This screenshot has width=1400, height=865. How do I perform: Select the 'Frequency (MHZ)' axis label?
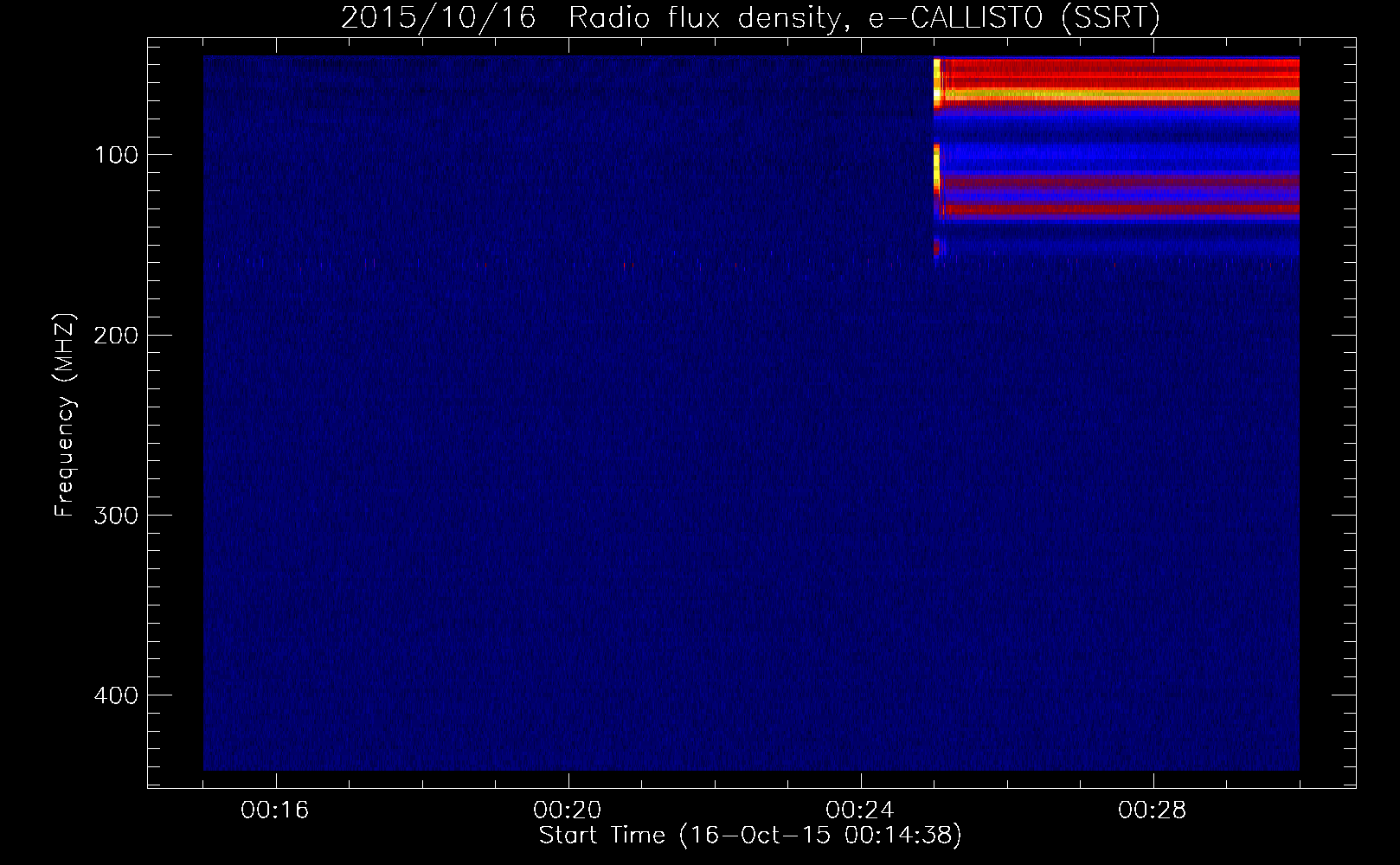[65, 415]
